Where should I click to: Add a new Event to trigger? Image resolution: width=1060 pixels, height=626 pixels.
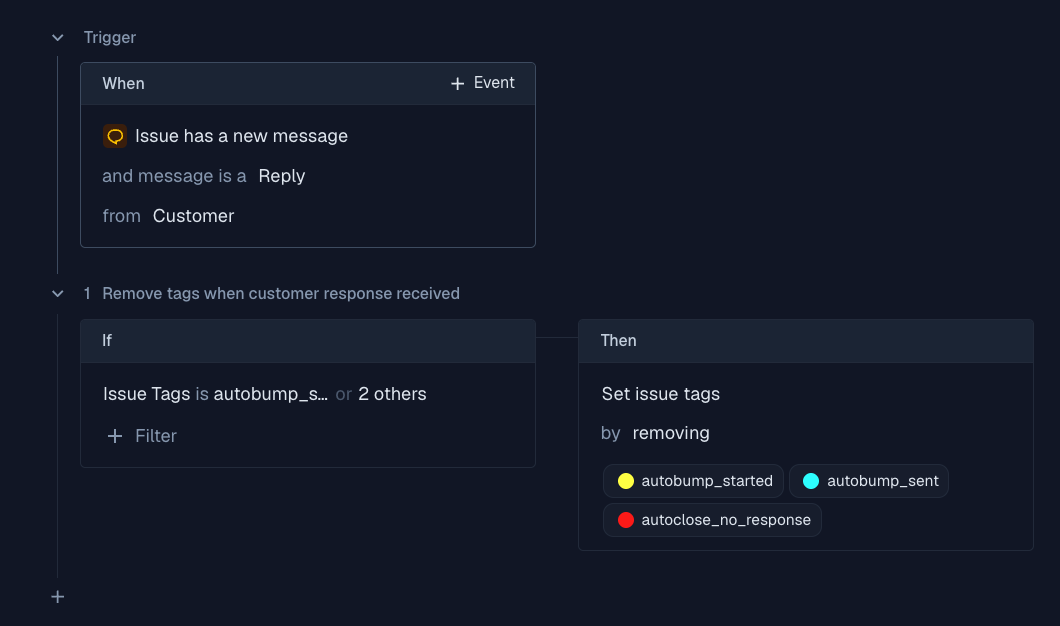tap(483, 83)
